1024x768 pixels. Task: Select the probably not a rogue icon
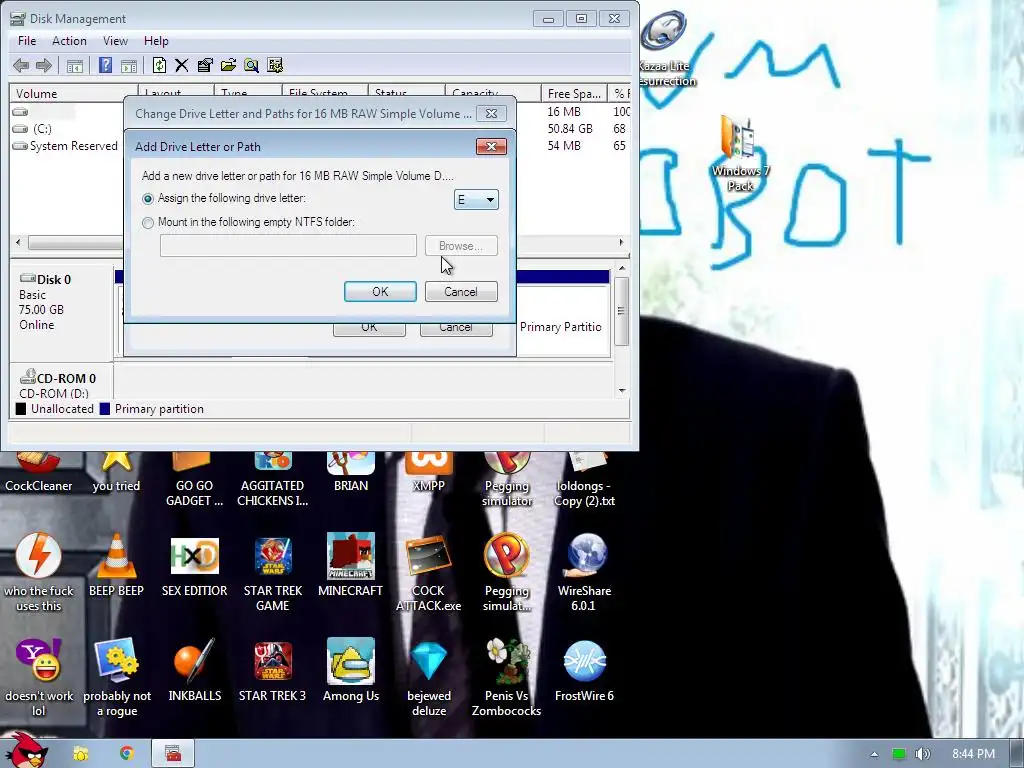click(x=117, y=678)
